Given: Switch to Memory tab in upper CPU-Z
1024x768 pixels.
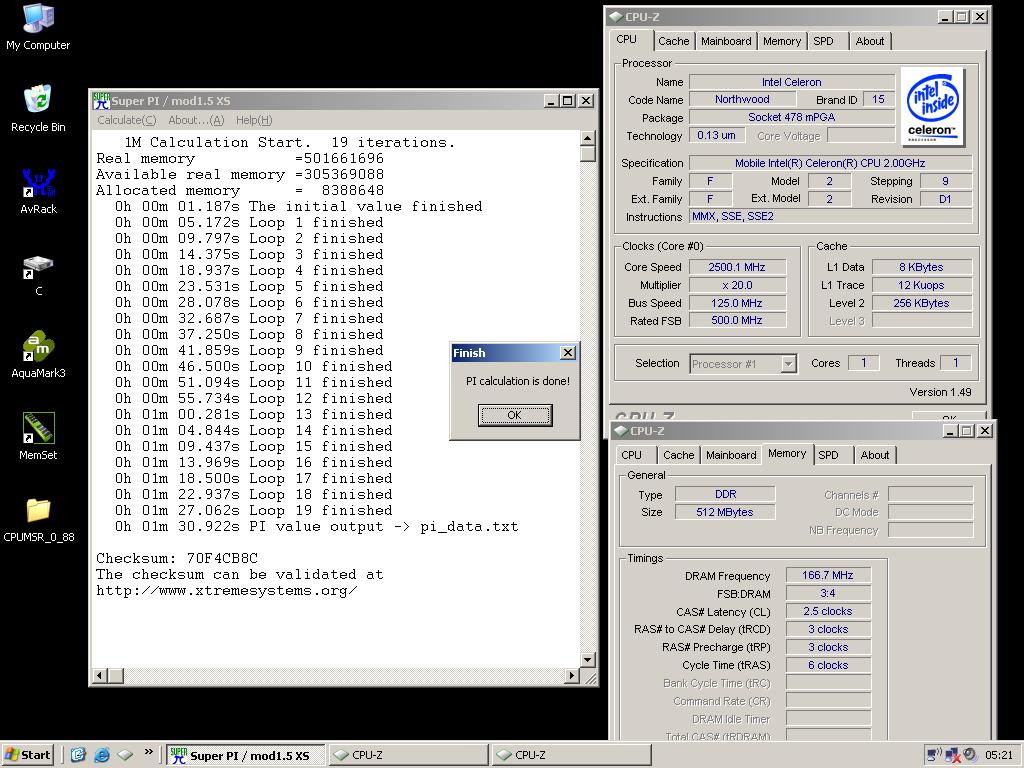Looking at the screenshot, I should (x=782, y=41).
